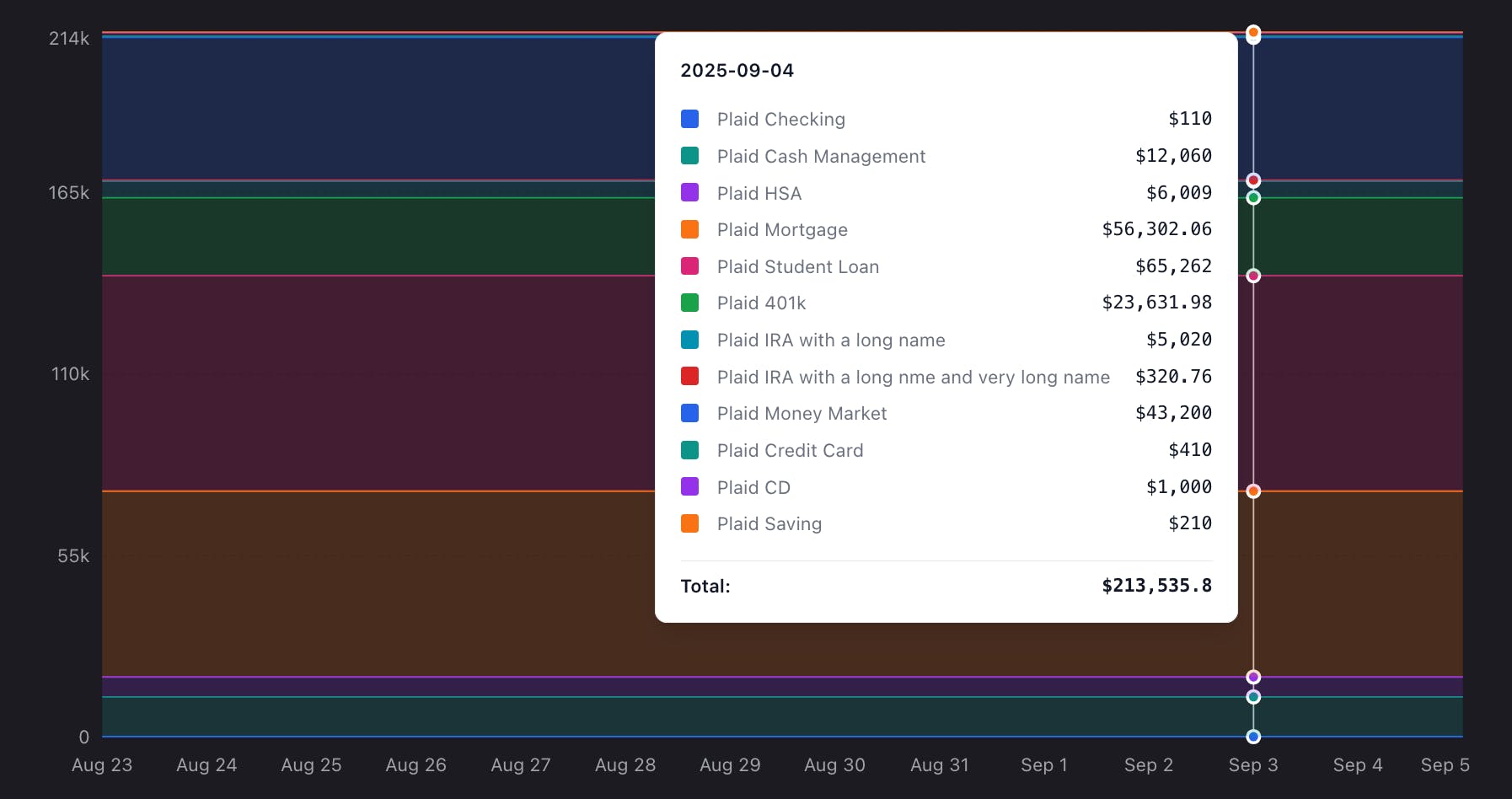Click the blue Plaid Checking color swatch
Image resolution: width=1512 pixels, height=799 pixels.
(x=689, y=119)
